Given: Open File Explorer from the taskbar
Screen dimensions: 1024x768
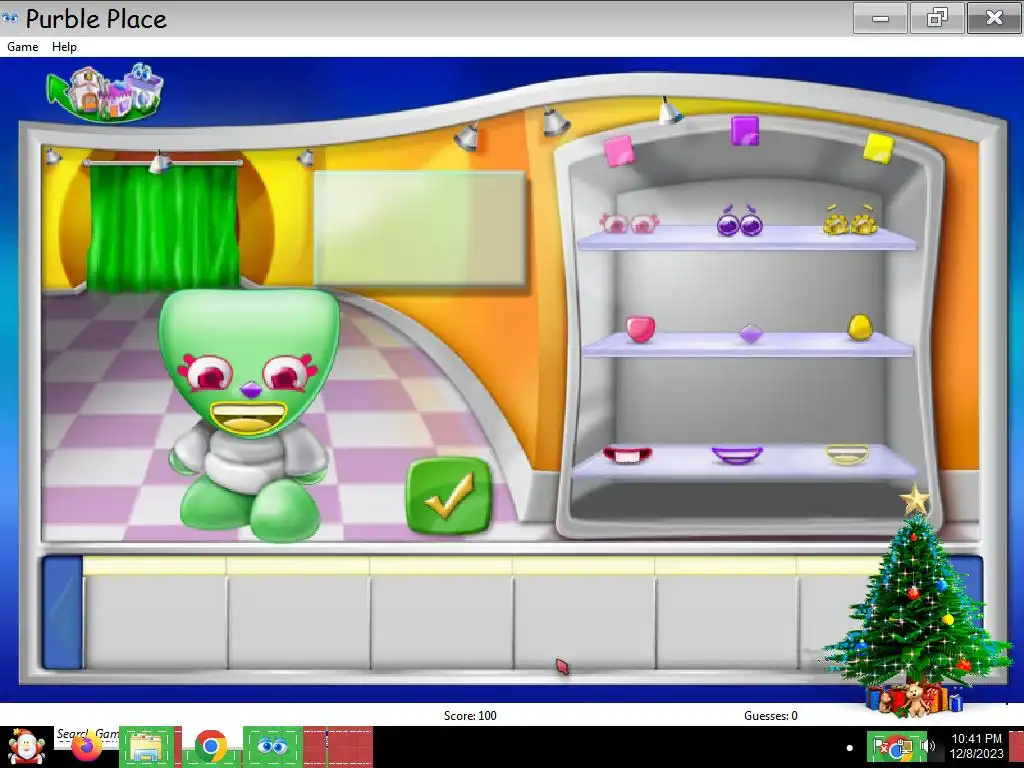Looking at the screenshot, I should [x=146, y=747].
